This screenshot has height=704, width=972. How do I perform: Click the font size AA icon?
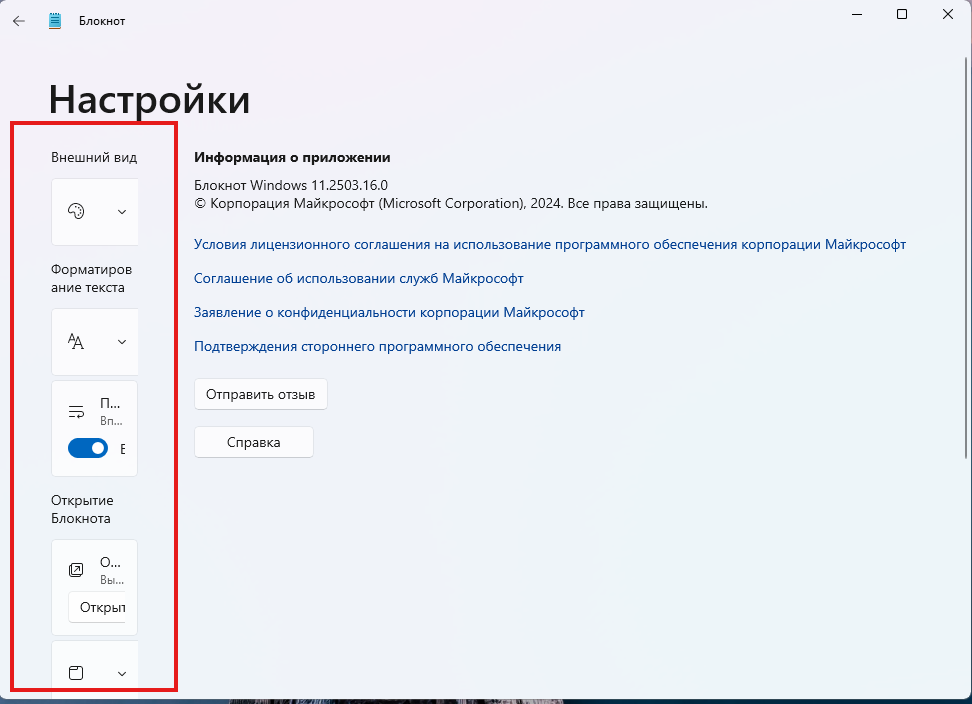76,341
